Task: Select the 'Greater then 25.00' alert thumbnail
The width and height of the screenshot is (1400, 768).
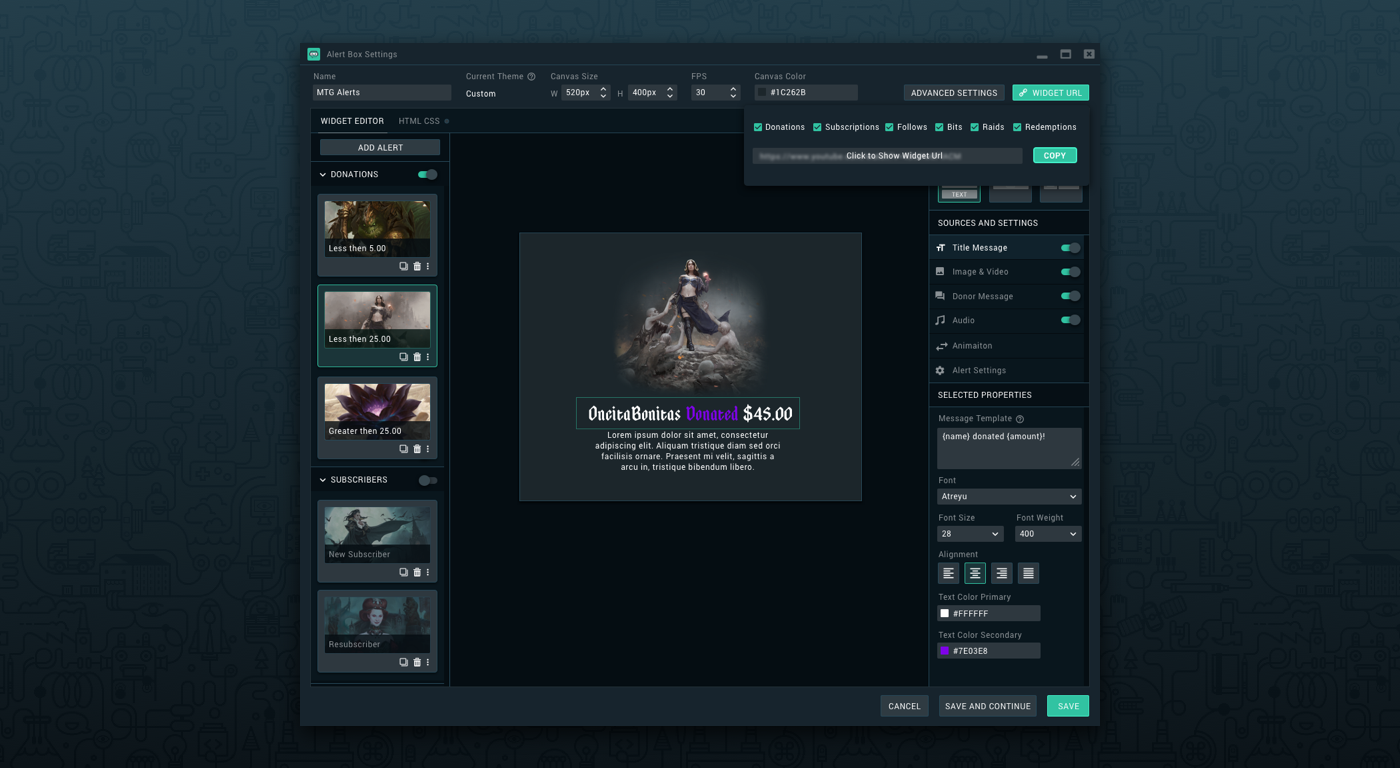Action: click(x=377, y=411)
